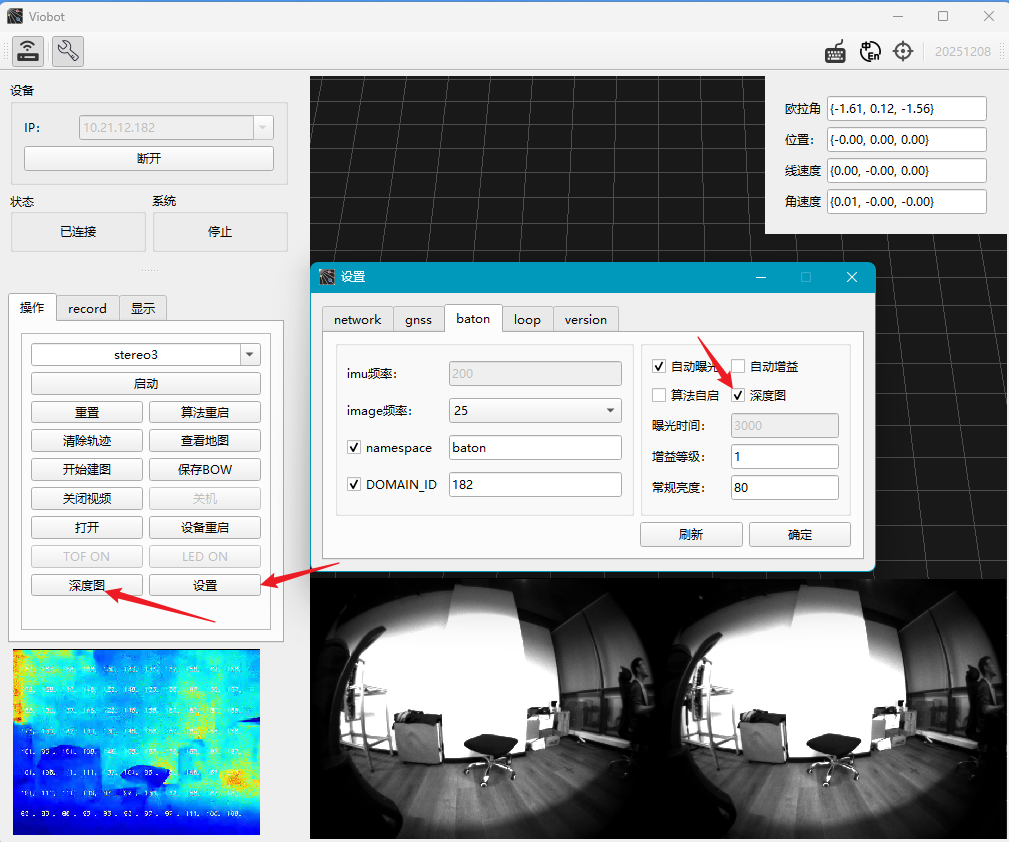This screenshot has height=842, width=1009.
Task: Click the 刷新 refresh button
Action: [x=691, y=534]
